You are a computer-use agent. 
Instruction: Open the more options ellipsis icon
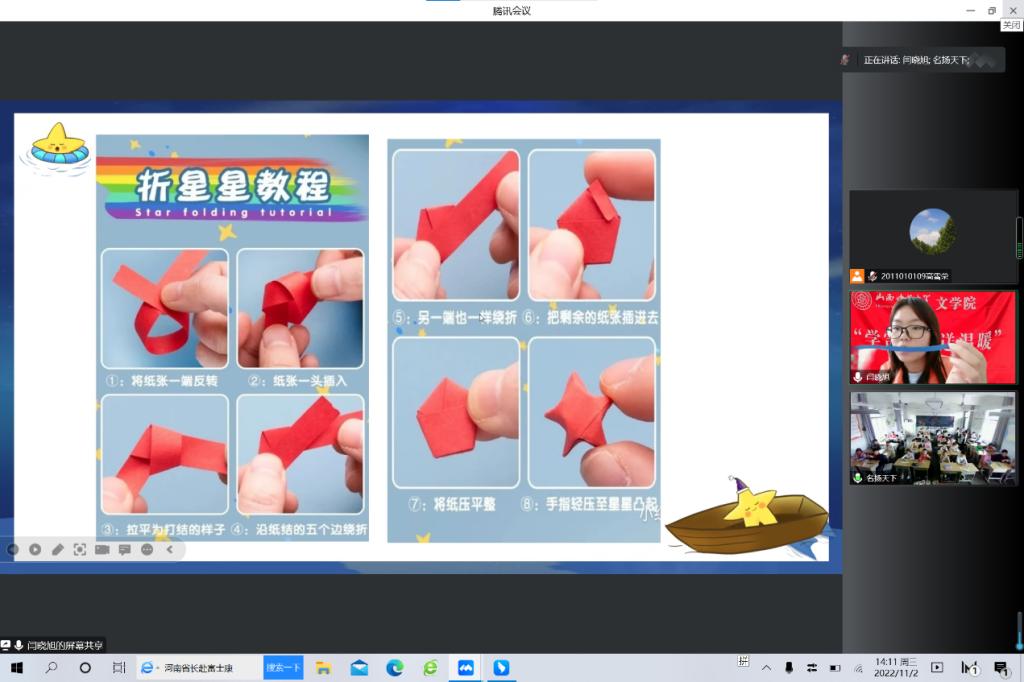coord(147,549)
